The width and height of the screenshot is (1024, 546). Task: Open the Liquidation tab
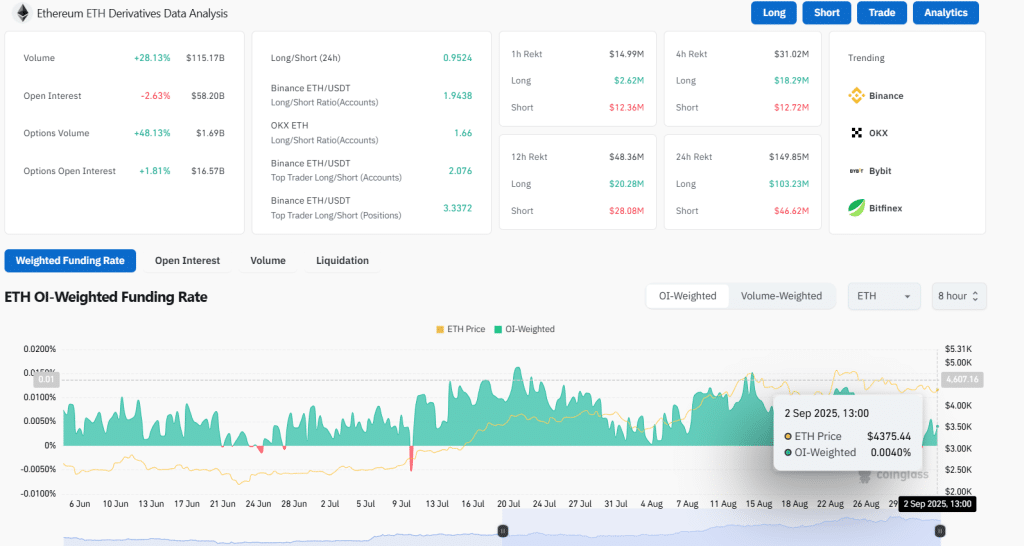pyautogui.click(x=342, y=261)
